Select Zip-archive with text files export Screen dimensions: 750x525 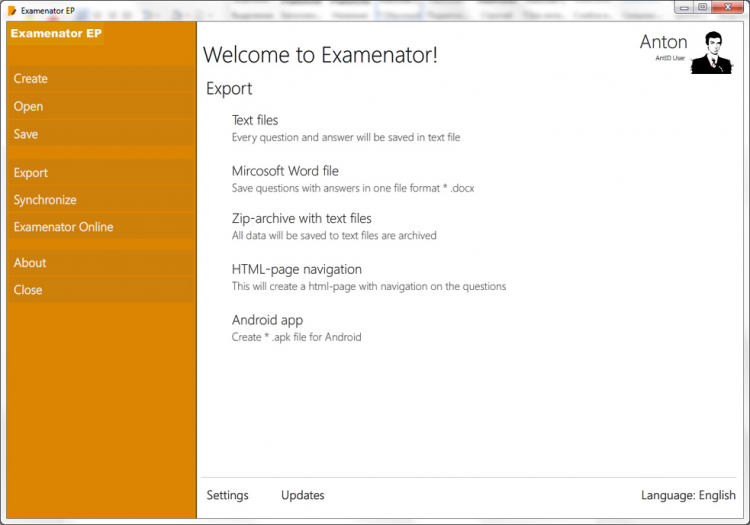301,219
